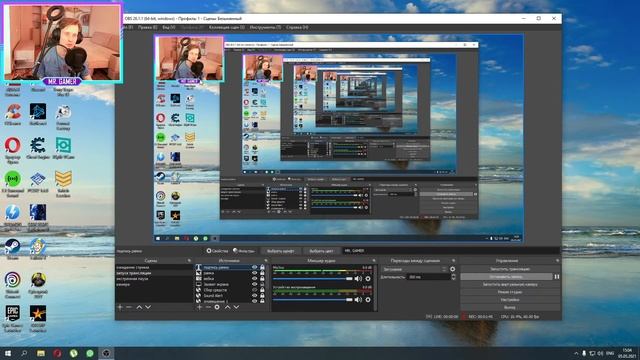The image size is (640, 360).
Task: Open File Explorer from the taskbar
Action: [x=41, y=353]
